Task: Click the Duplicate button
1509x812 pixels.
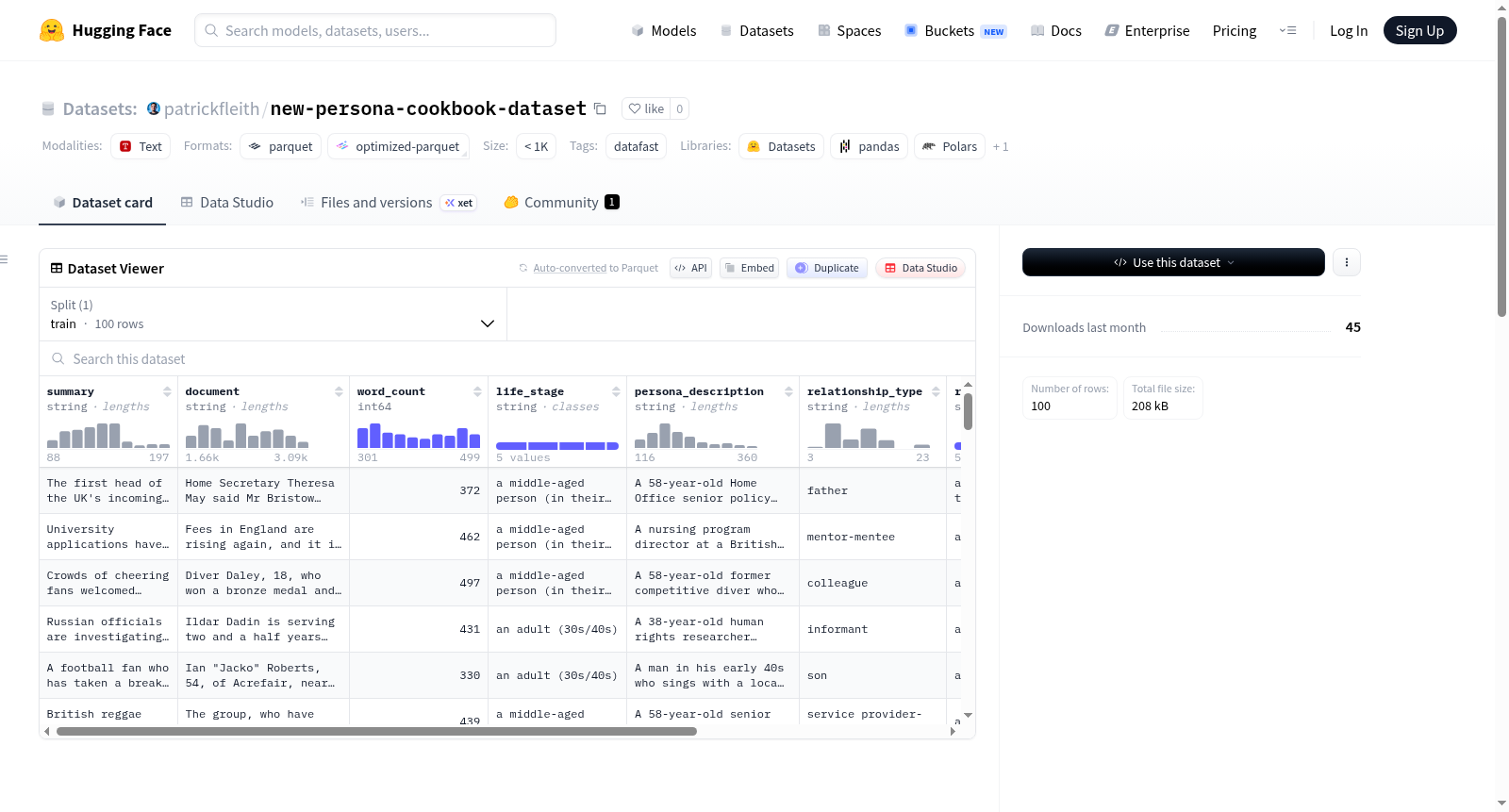Action: click(826, 268)
